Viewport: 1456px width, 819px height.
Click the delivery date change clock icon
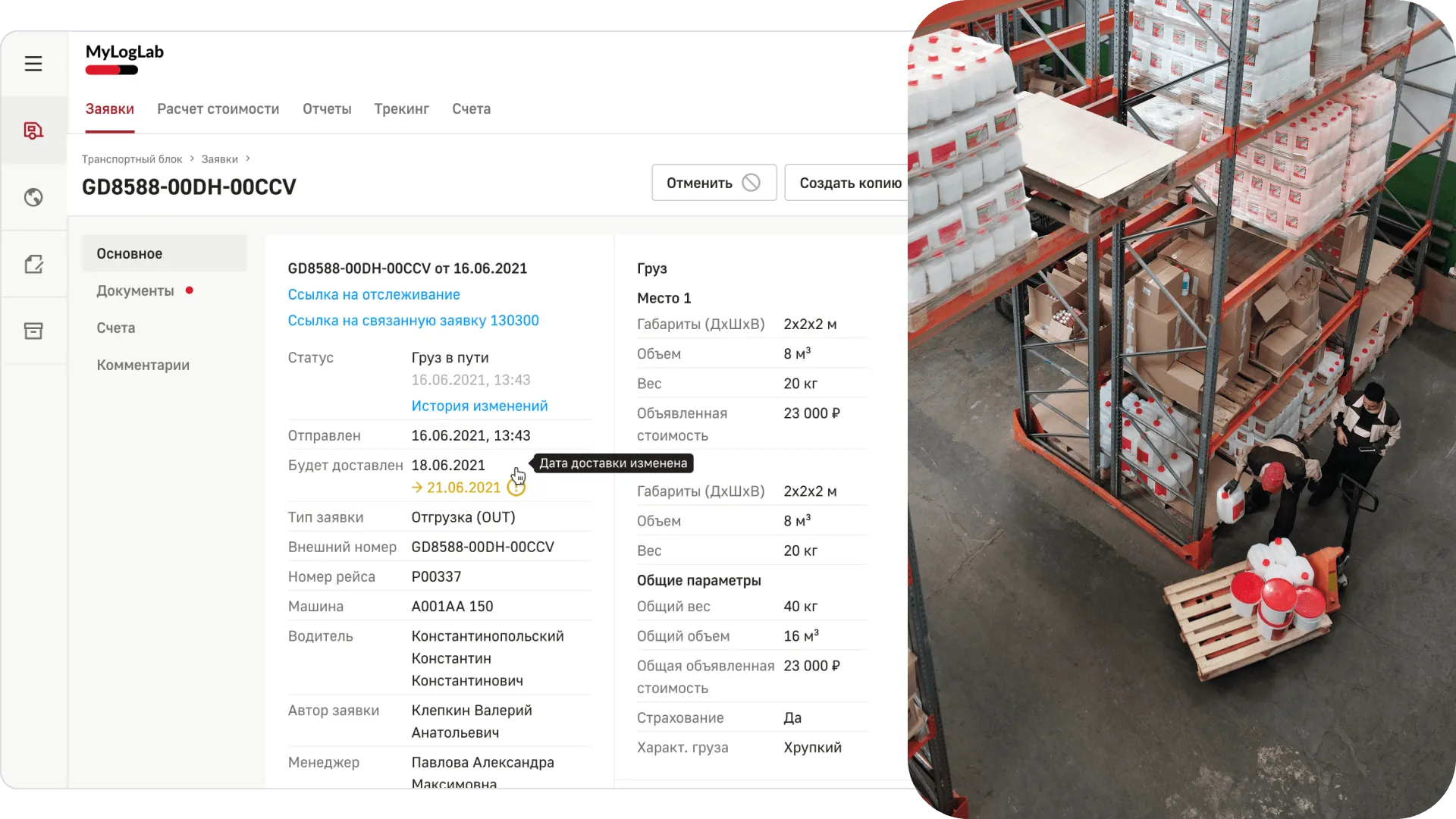click(x=517, y=487)
